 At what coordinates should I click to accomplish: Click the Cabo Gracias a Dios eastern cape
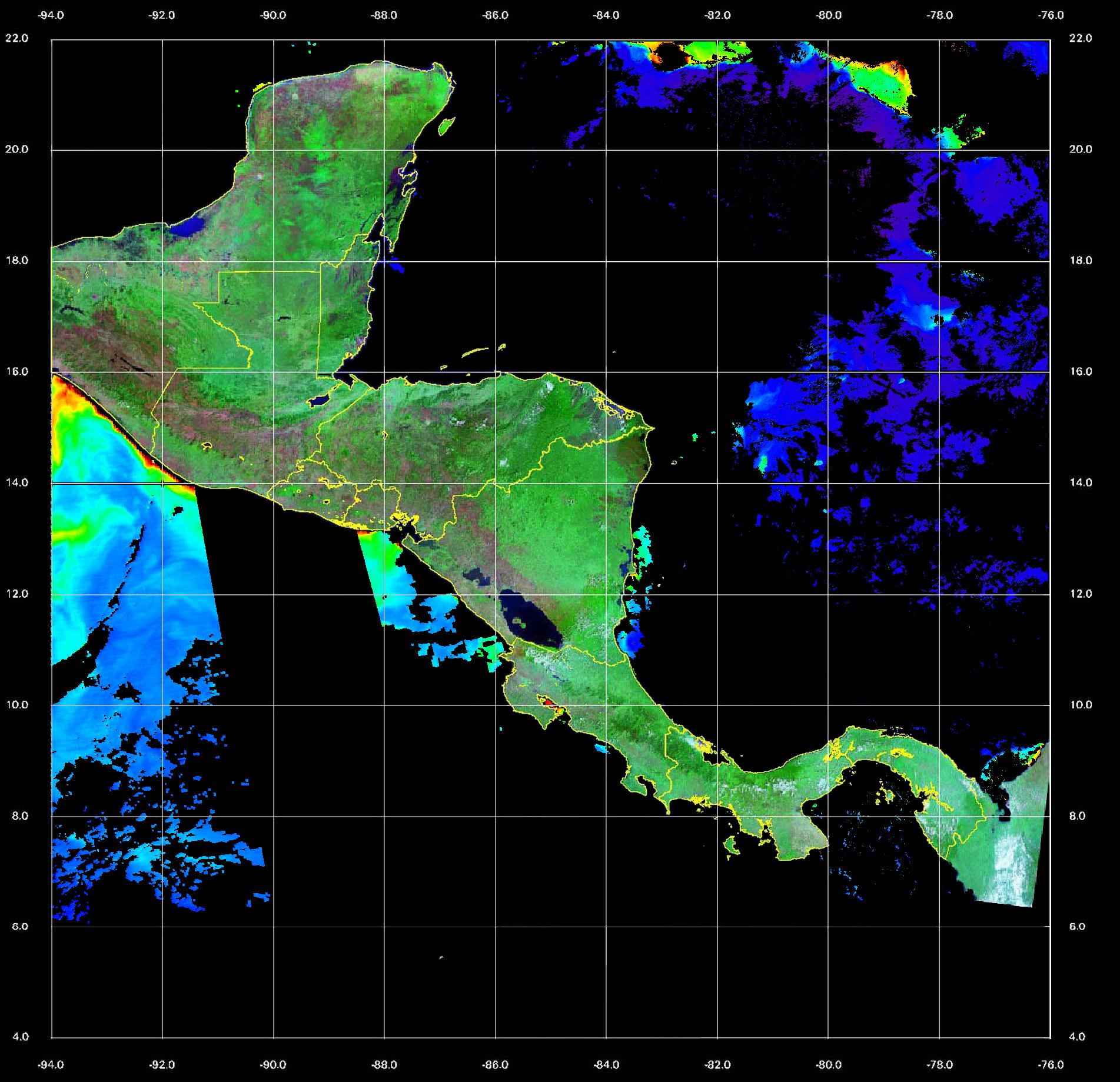(652, 428)
